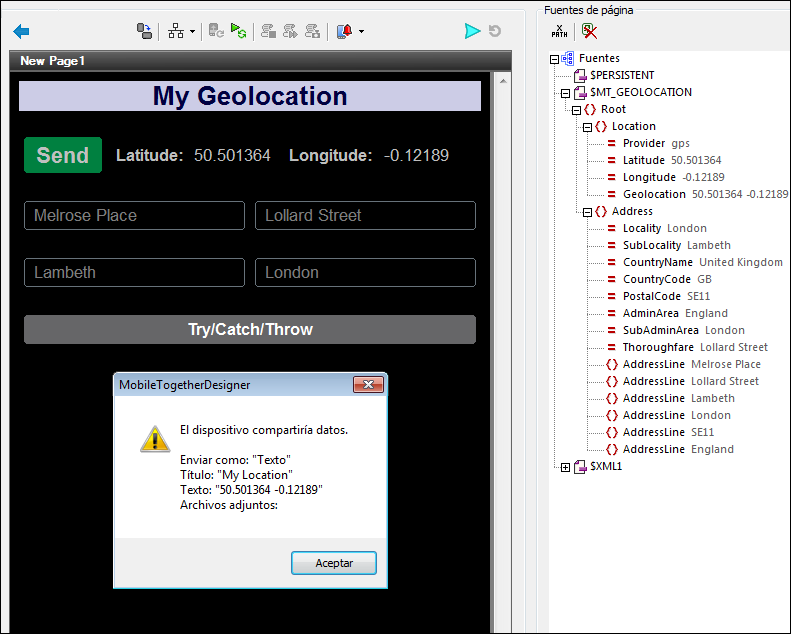Collapse the Location element node

(x=588, y=127)
